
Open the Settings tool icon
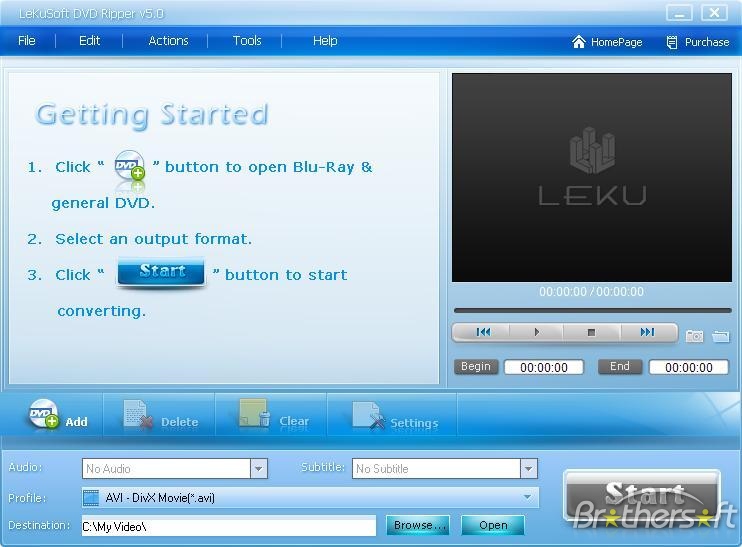click(x=369, y=415)
